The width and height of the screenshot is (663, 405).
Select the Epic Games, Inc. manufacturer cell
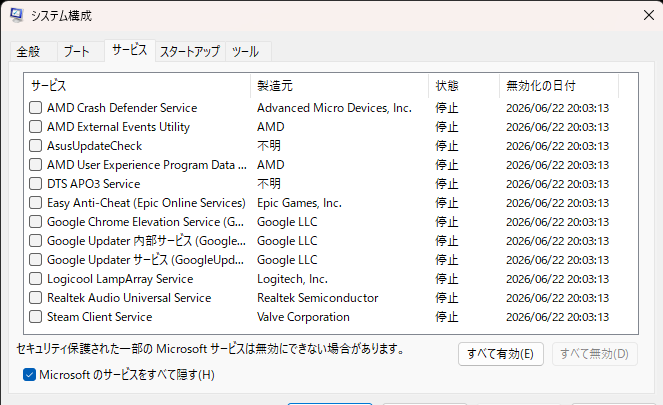coord(299,203)
